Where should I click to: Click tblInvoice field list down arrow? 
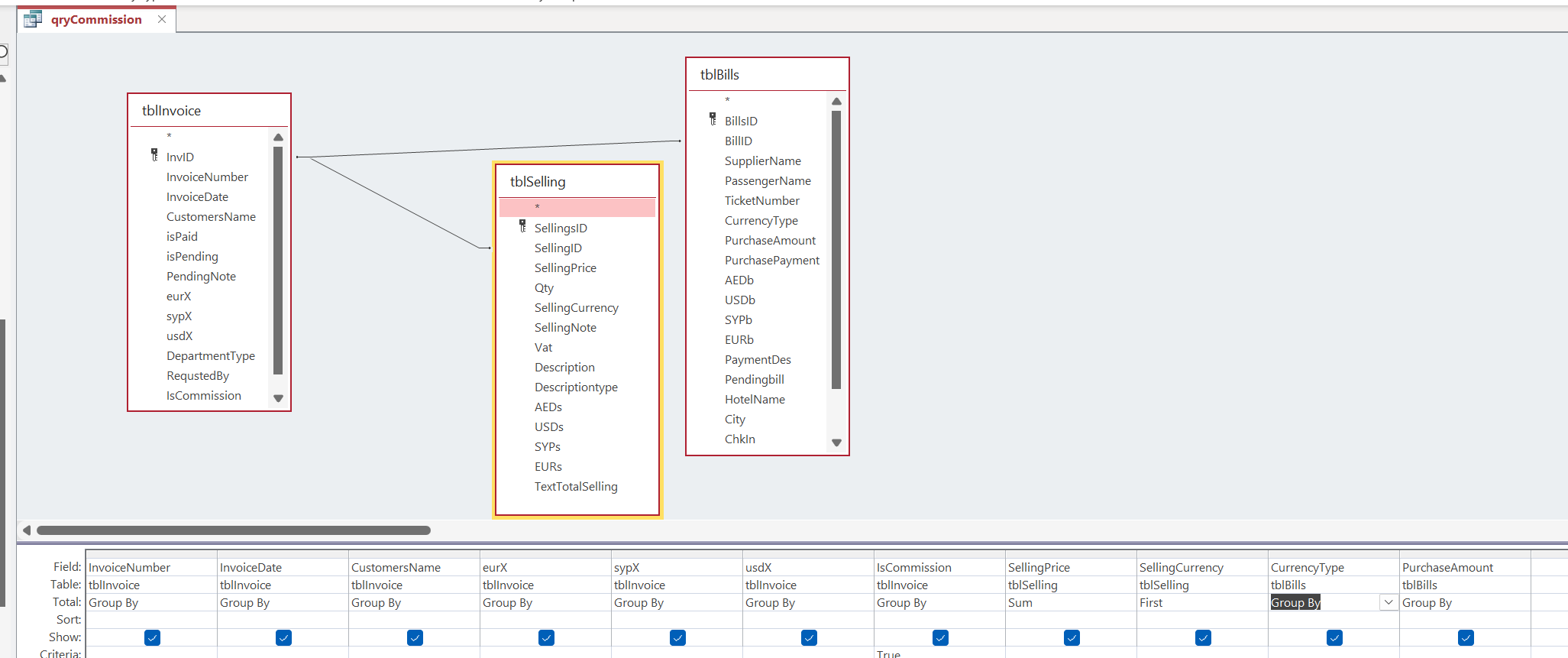tap(278, 398)
